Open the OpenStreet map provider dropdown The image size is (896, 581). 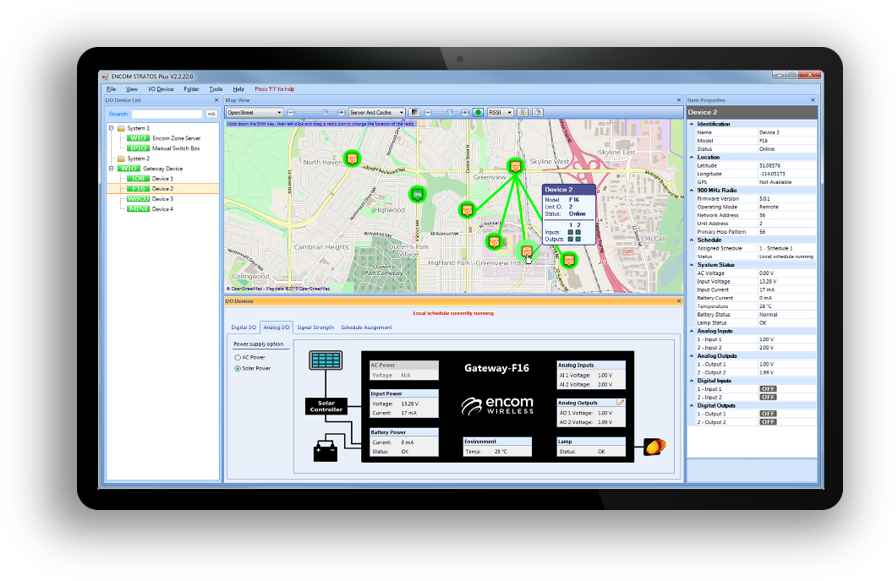[254, 113]
